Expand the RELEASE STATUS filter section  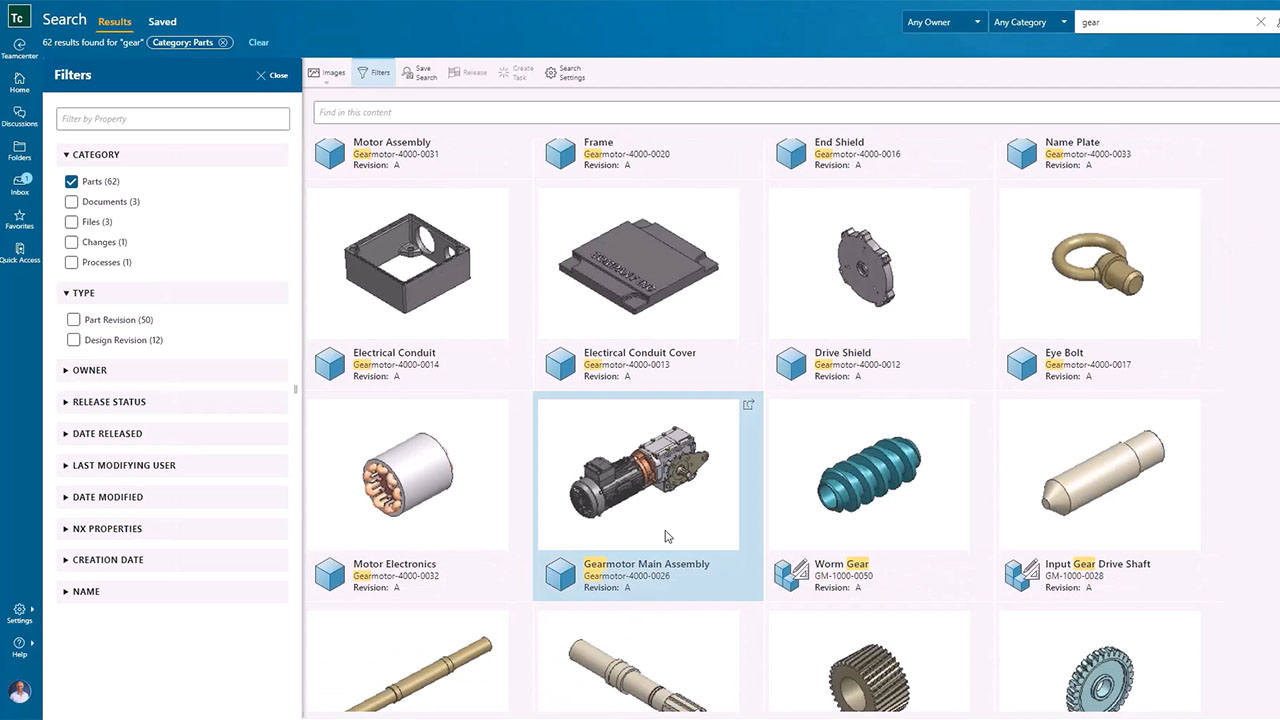pyautogui.click(x=108, y=402)
